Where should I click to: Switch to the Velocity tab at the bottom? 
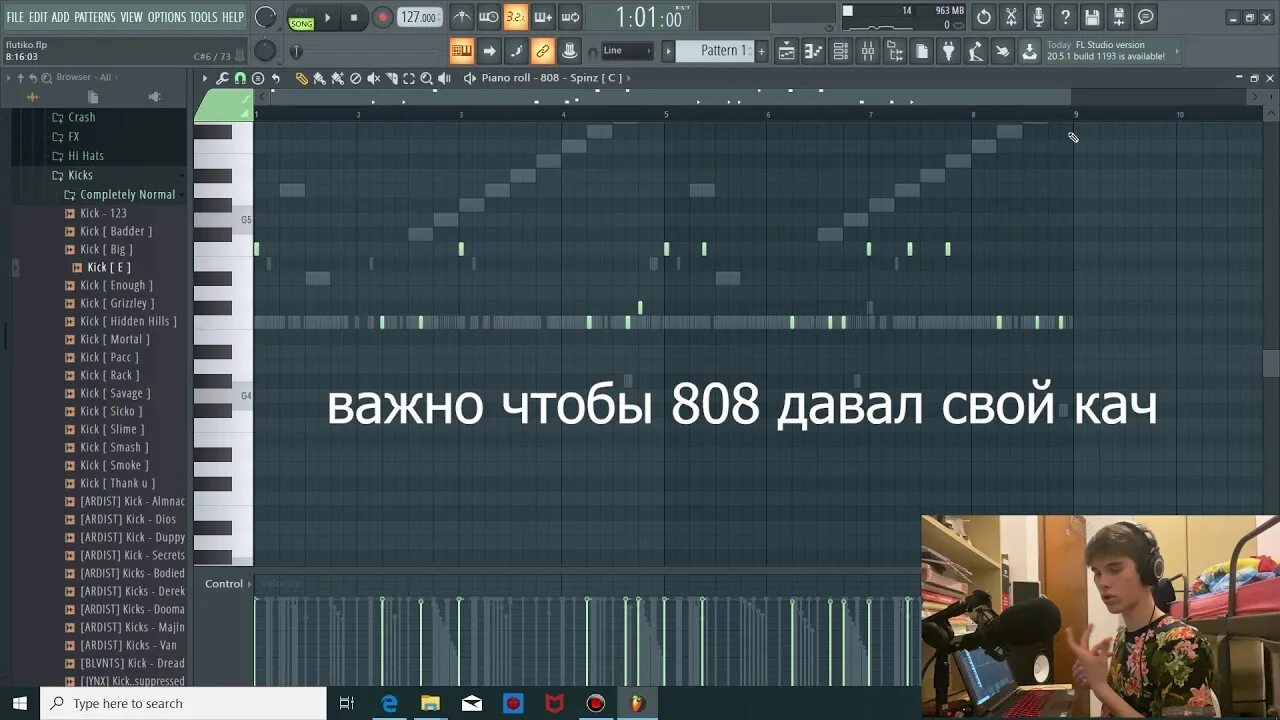pyautogui.click(x=279, y=583)
